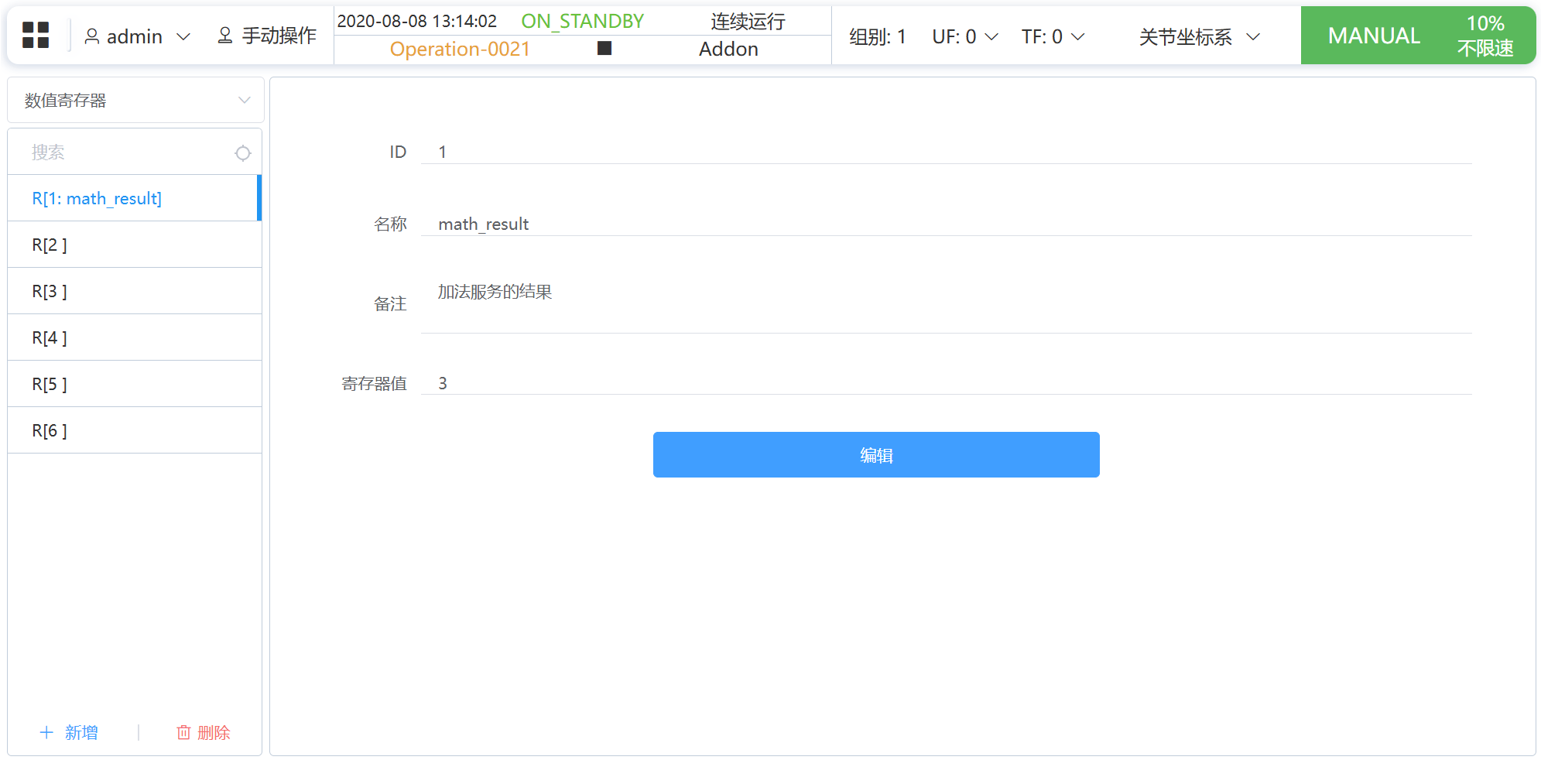Click the search target icon

[243, 153]
